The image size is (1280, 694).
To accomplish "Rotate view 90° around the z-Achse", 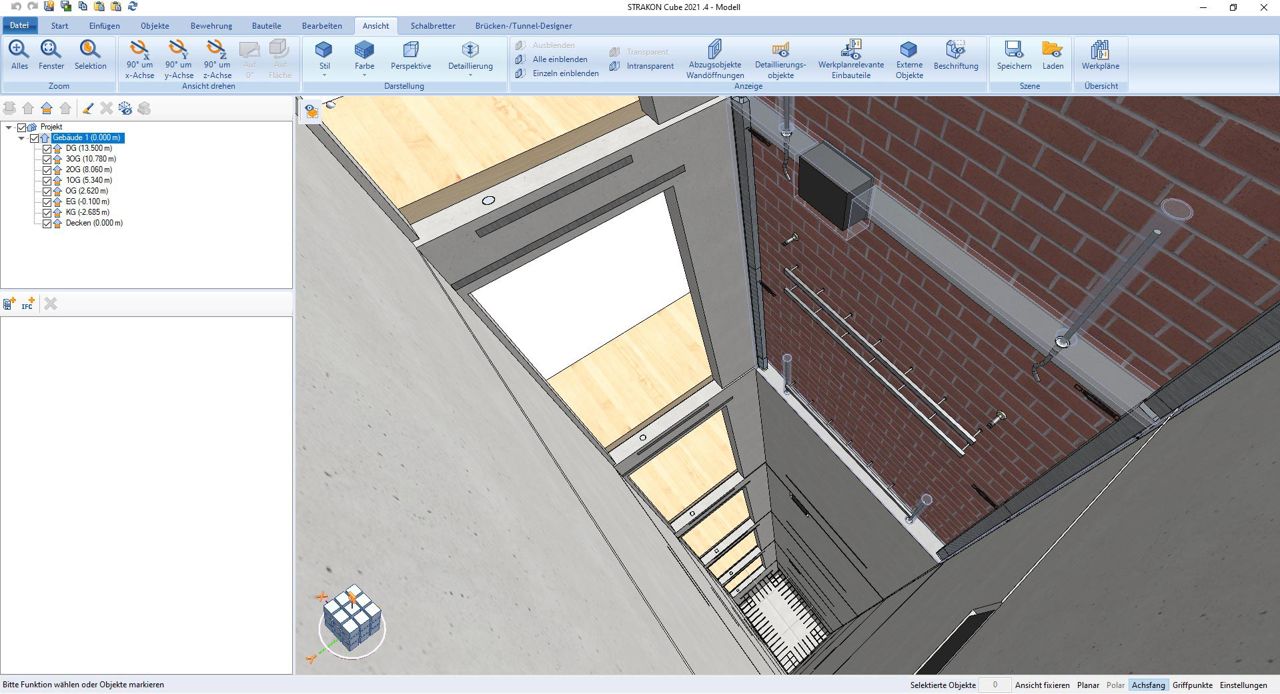I will pos(217,49).
